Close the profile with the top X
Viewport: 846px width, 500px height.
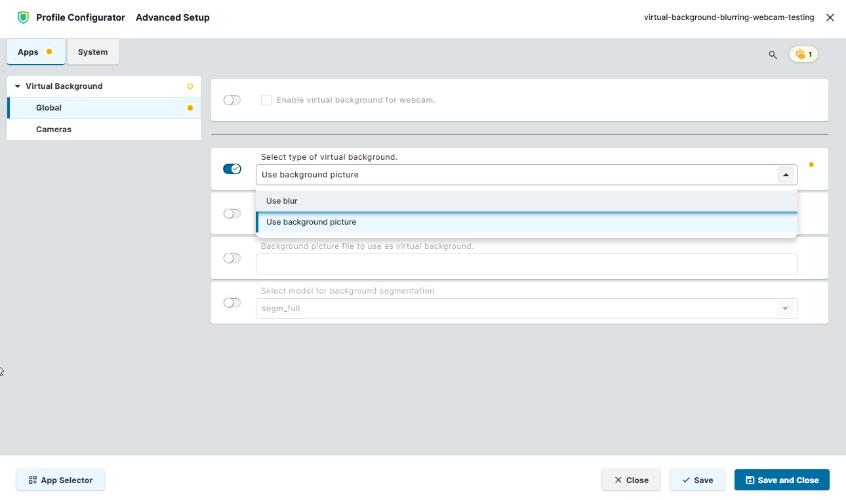tap(830, 18)
